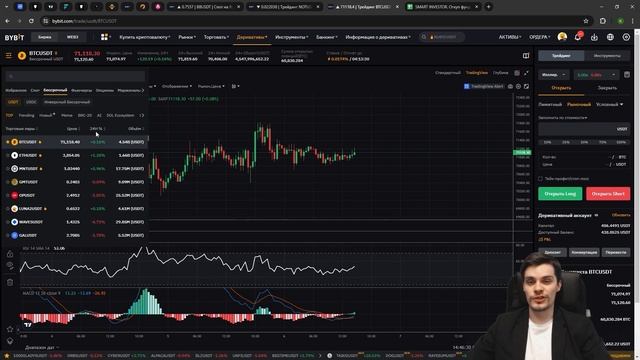Viewport: 640px width, 360px height.
Task: Click the lock icon left of chart
Action: click(10, 254)
